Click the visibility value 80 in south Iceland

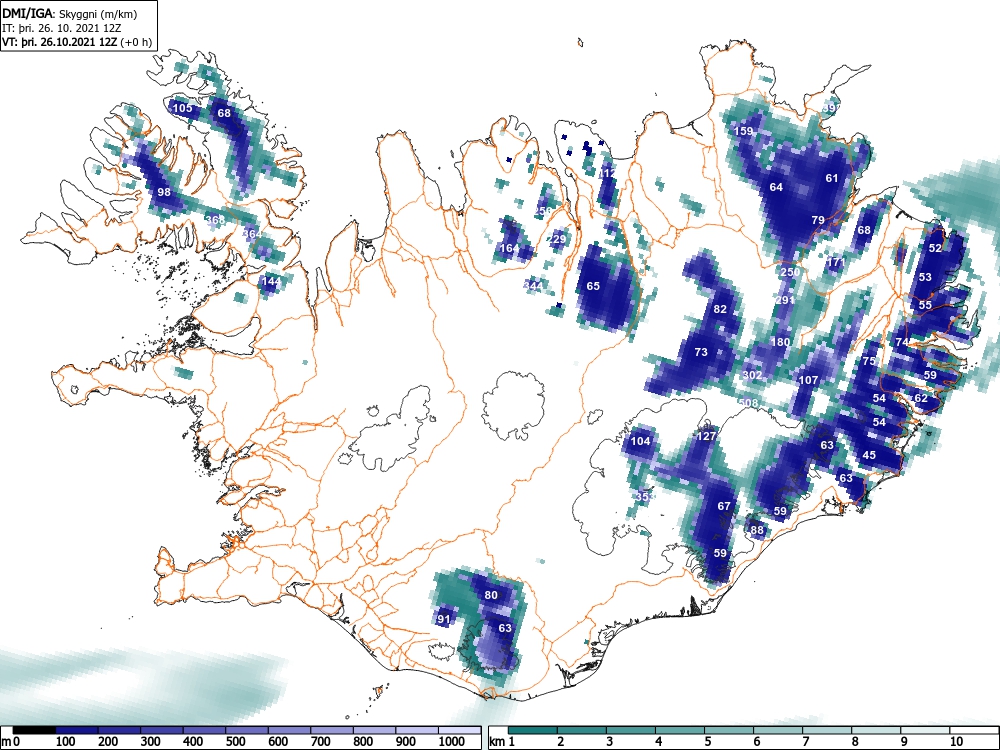pos(490,595)
